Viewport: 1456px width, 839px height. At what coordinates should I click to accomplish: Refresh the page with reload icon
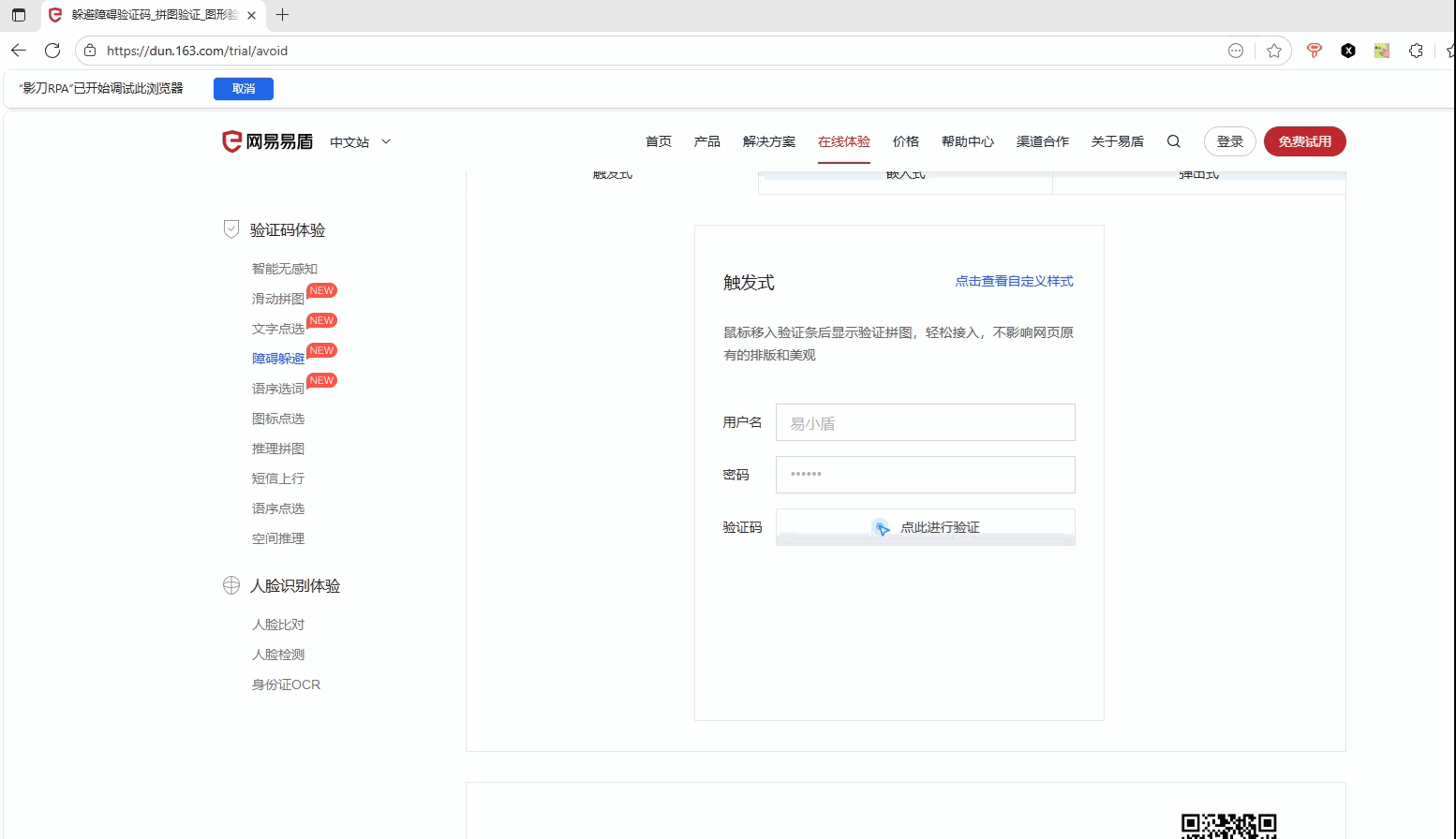pyautogui.click(x=52, y=51)
